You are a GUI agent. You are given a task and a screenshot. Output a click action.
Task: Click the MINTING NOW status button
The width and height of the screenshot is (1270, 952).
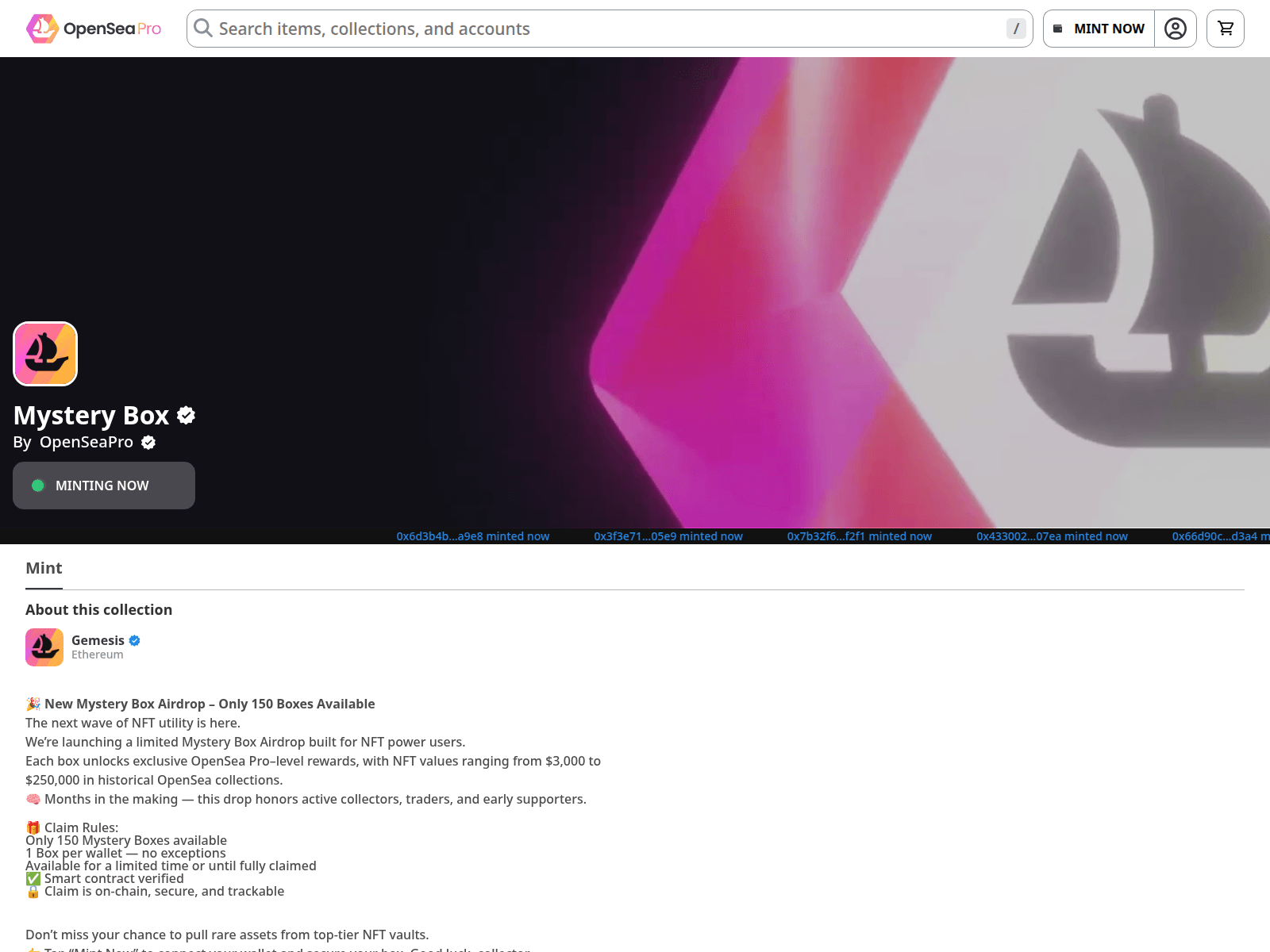[104, 486]
